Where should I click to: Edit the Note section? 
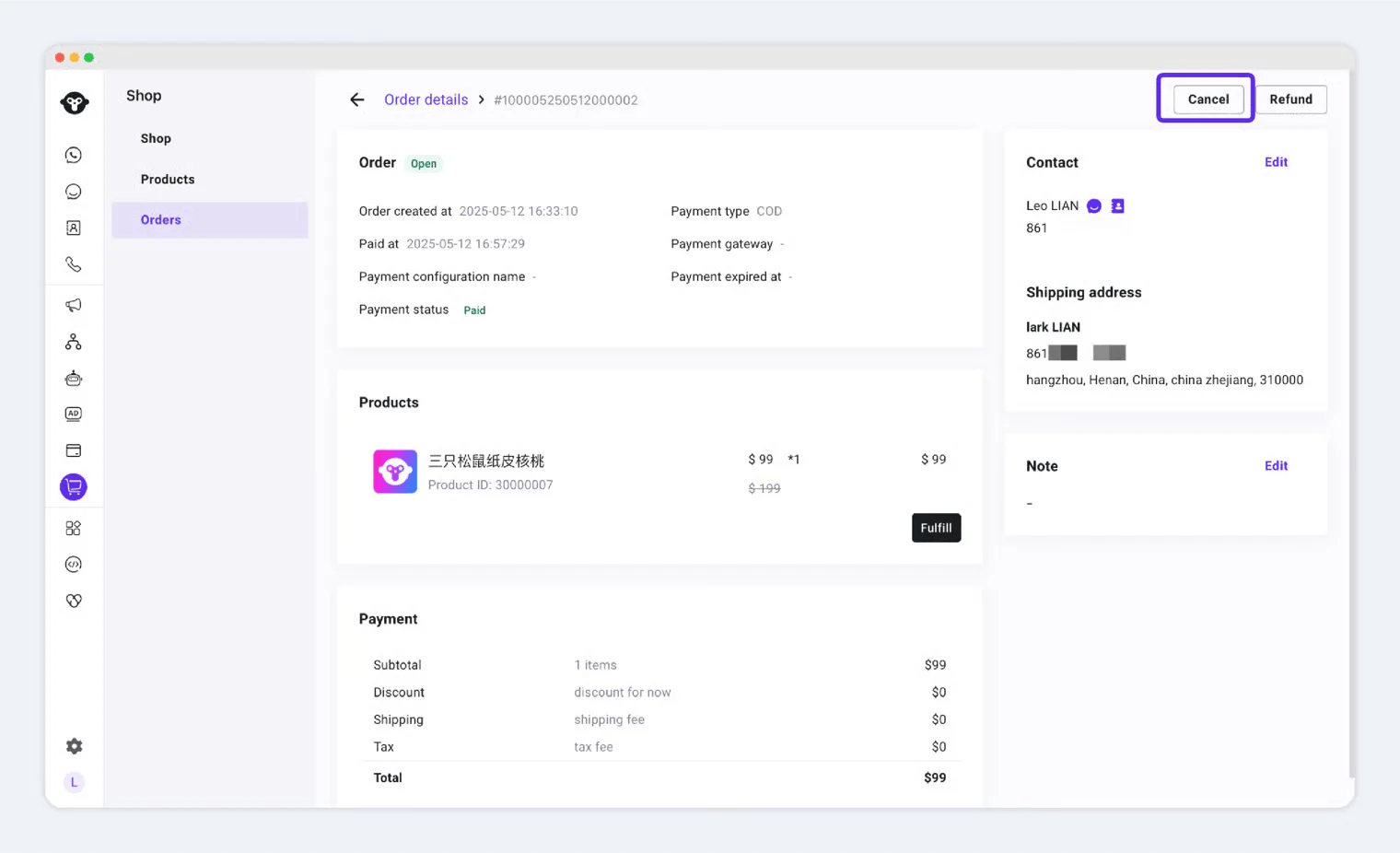coord(1276,466)
